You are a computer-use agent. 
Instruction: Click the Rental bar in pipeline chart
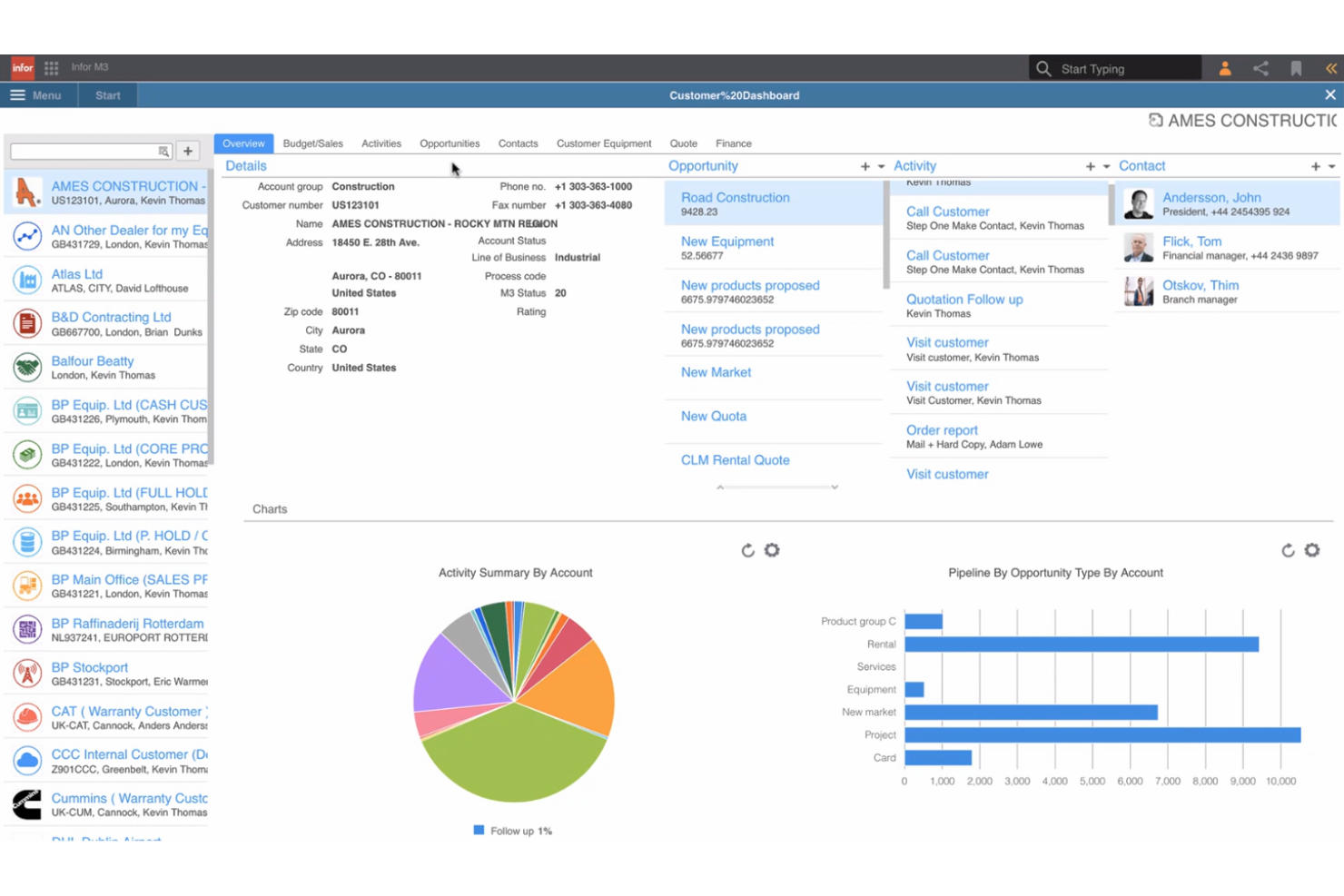tap(1082, 645)
